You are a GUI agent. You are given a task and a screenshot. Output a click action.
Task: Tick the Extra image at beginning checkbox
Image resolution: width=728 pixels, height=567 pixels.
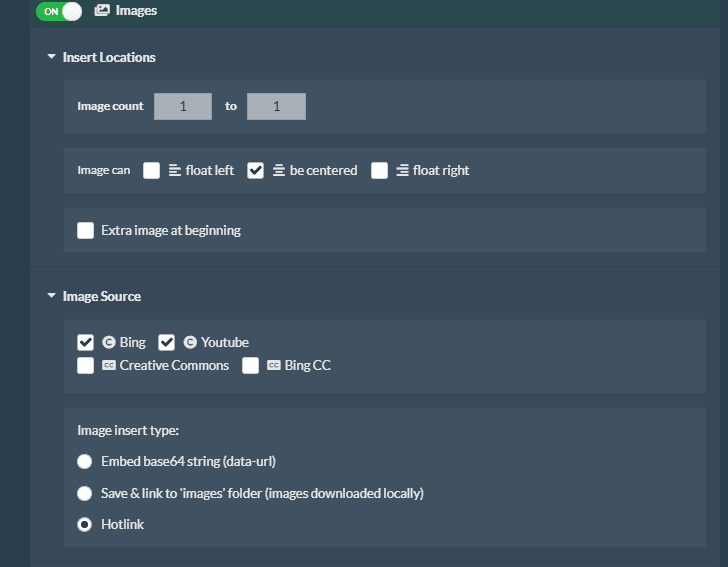(85, 230)
